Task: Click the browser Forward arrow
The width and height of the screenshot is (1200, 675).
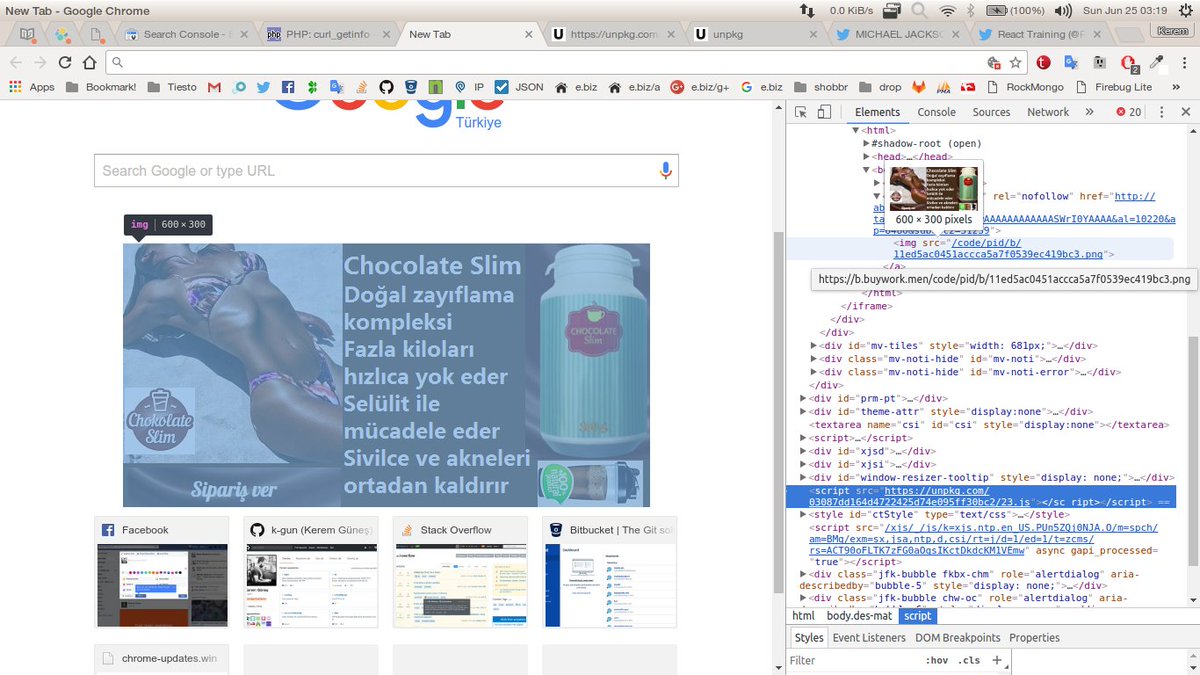Action: (x=41, y=62)
